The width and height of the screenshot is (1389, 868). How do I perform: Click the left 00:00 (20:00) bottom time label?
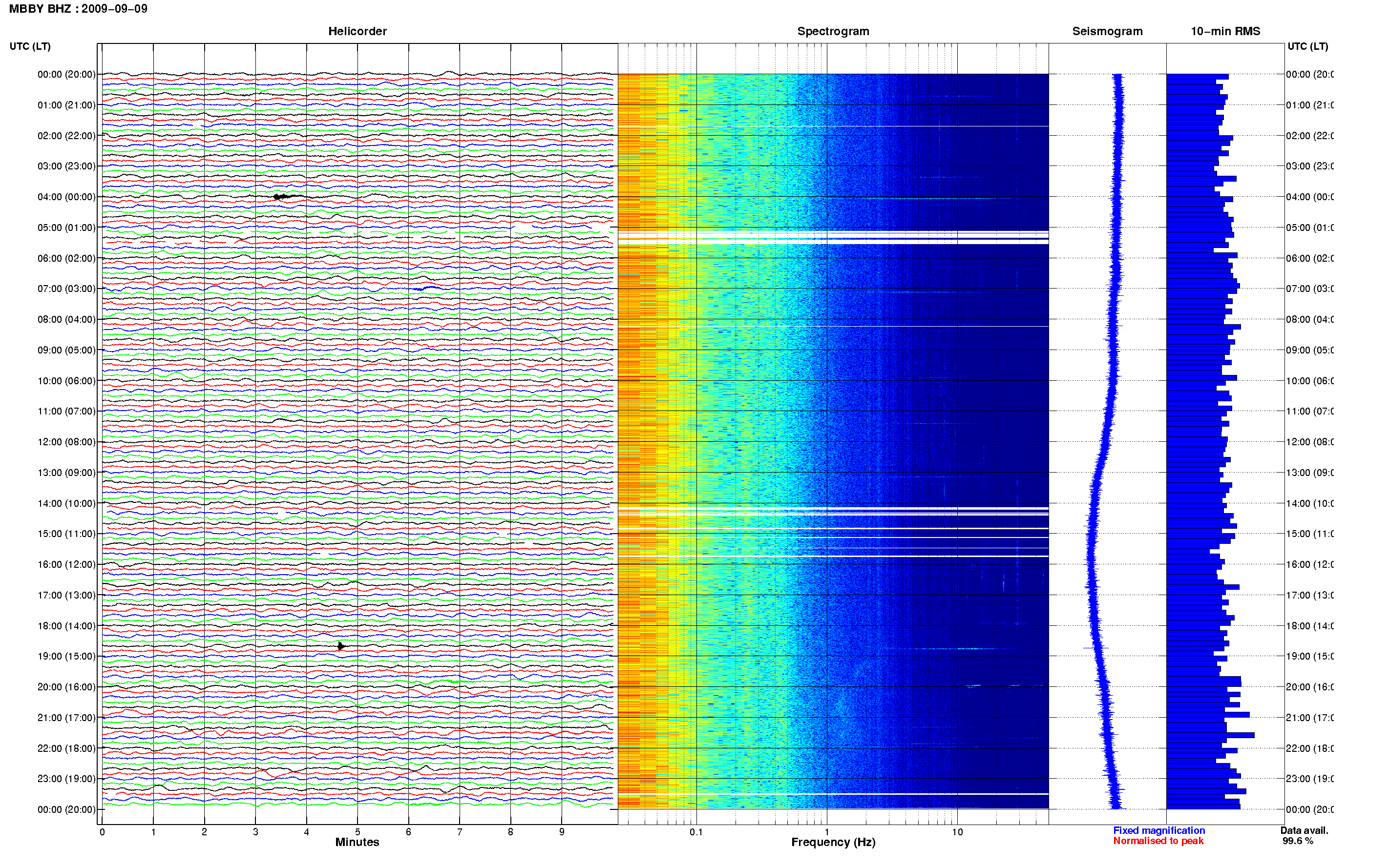tap(66, 809)
